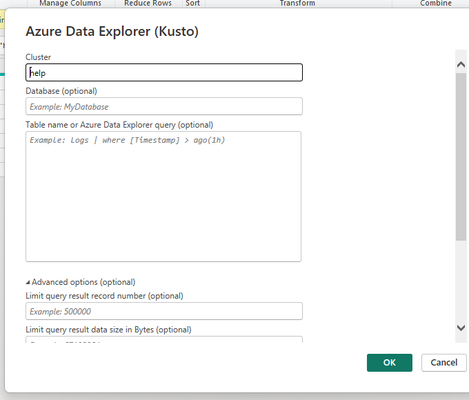The image size is (469, 400).
Task: Click the Database (optional) input field
Action: pyautogui.click(x=164, y=106)
